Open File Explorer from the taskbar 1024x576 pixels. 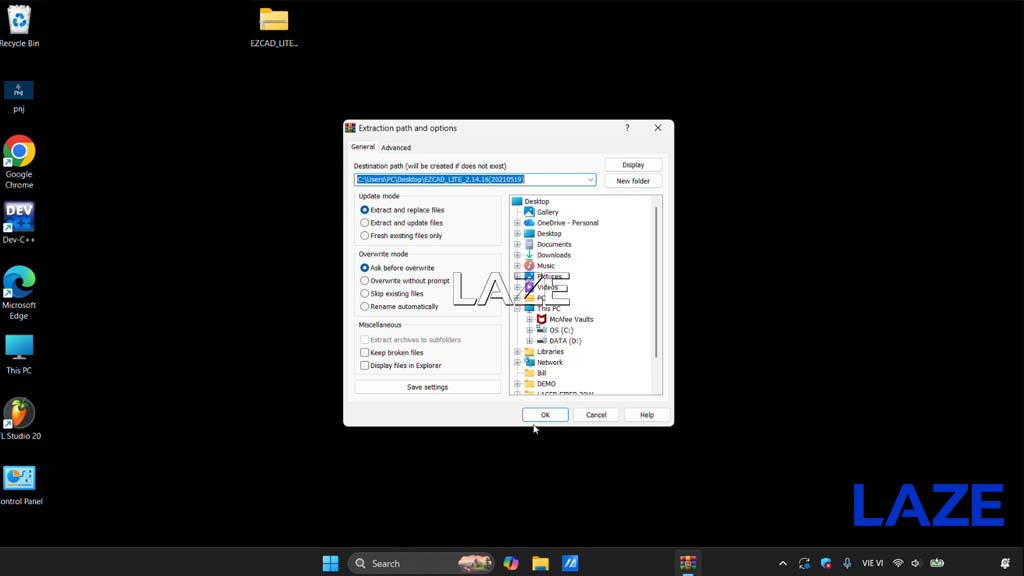click(x=540, y=563)
